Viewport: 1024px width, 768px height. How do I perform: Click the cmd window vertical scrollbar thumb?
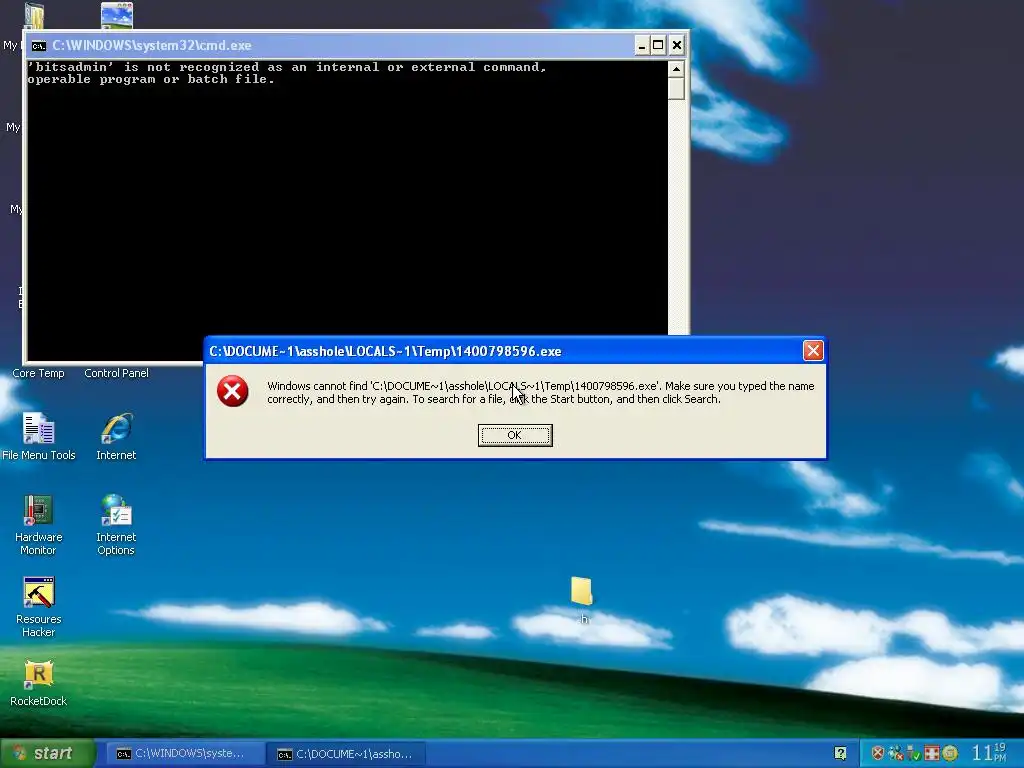[676, 88]
